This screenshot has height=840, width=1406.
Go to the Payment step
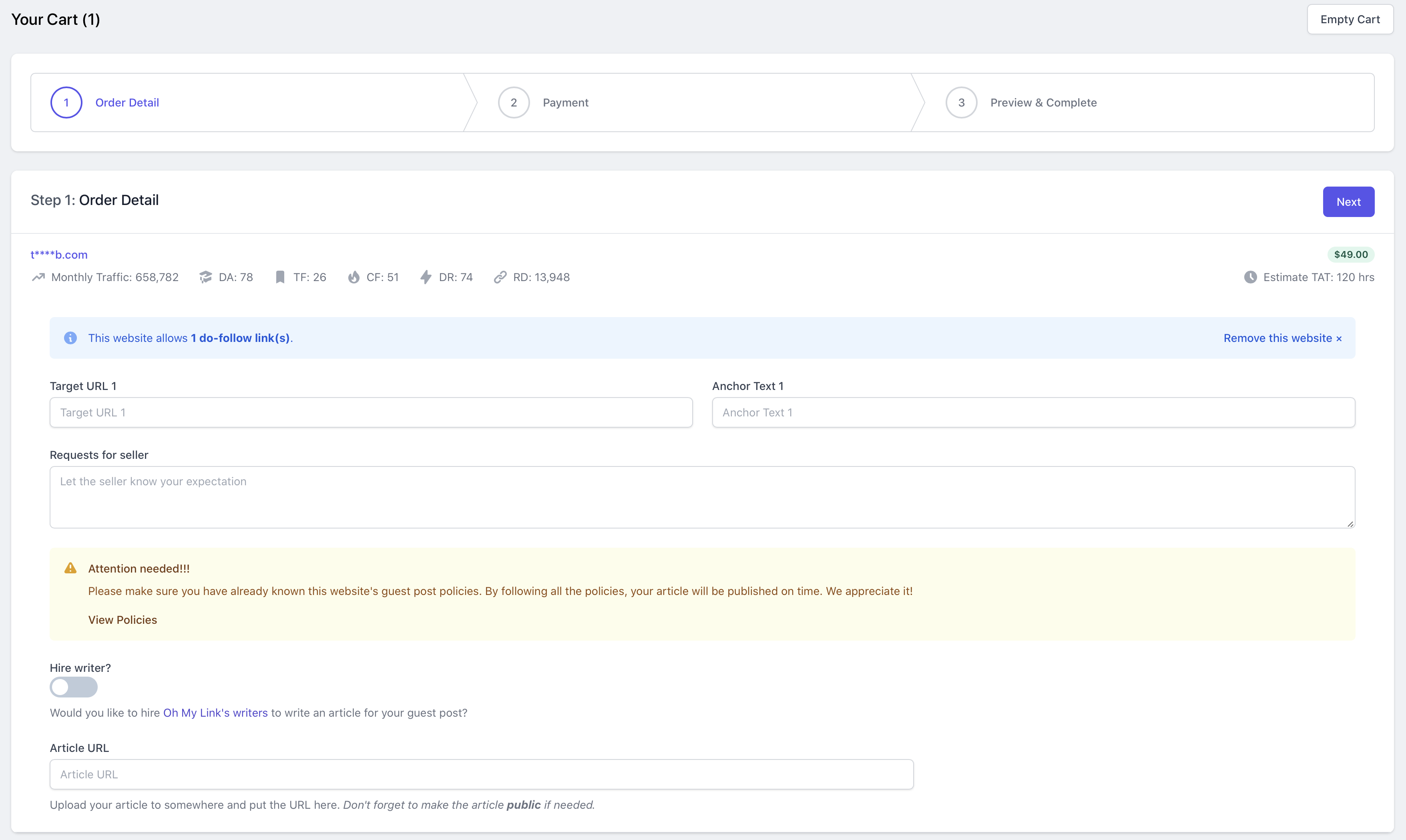[565, 102]
